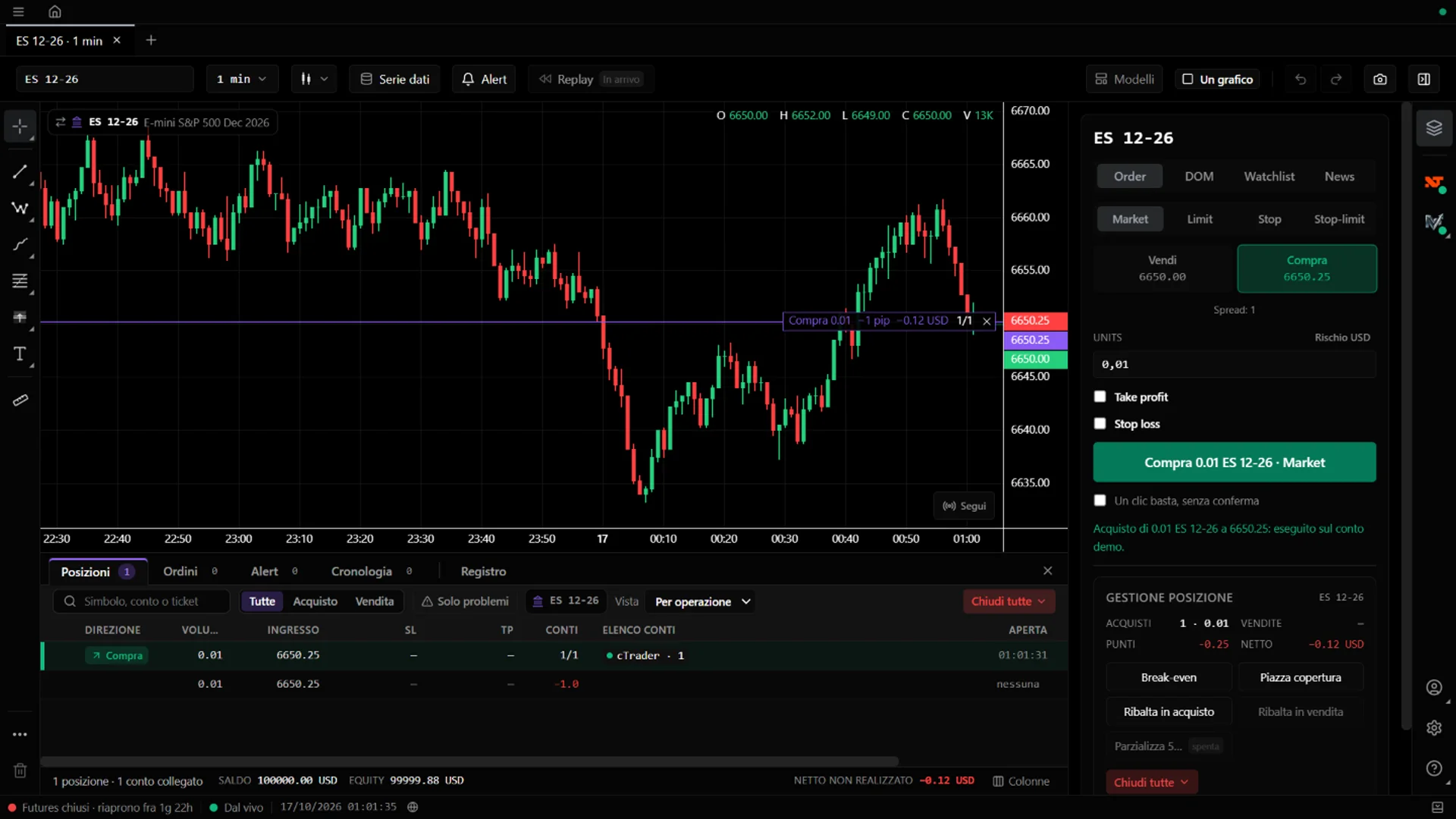Go to the home screen icon
This screenshot has width=1456, height=819.
point(55,11)
